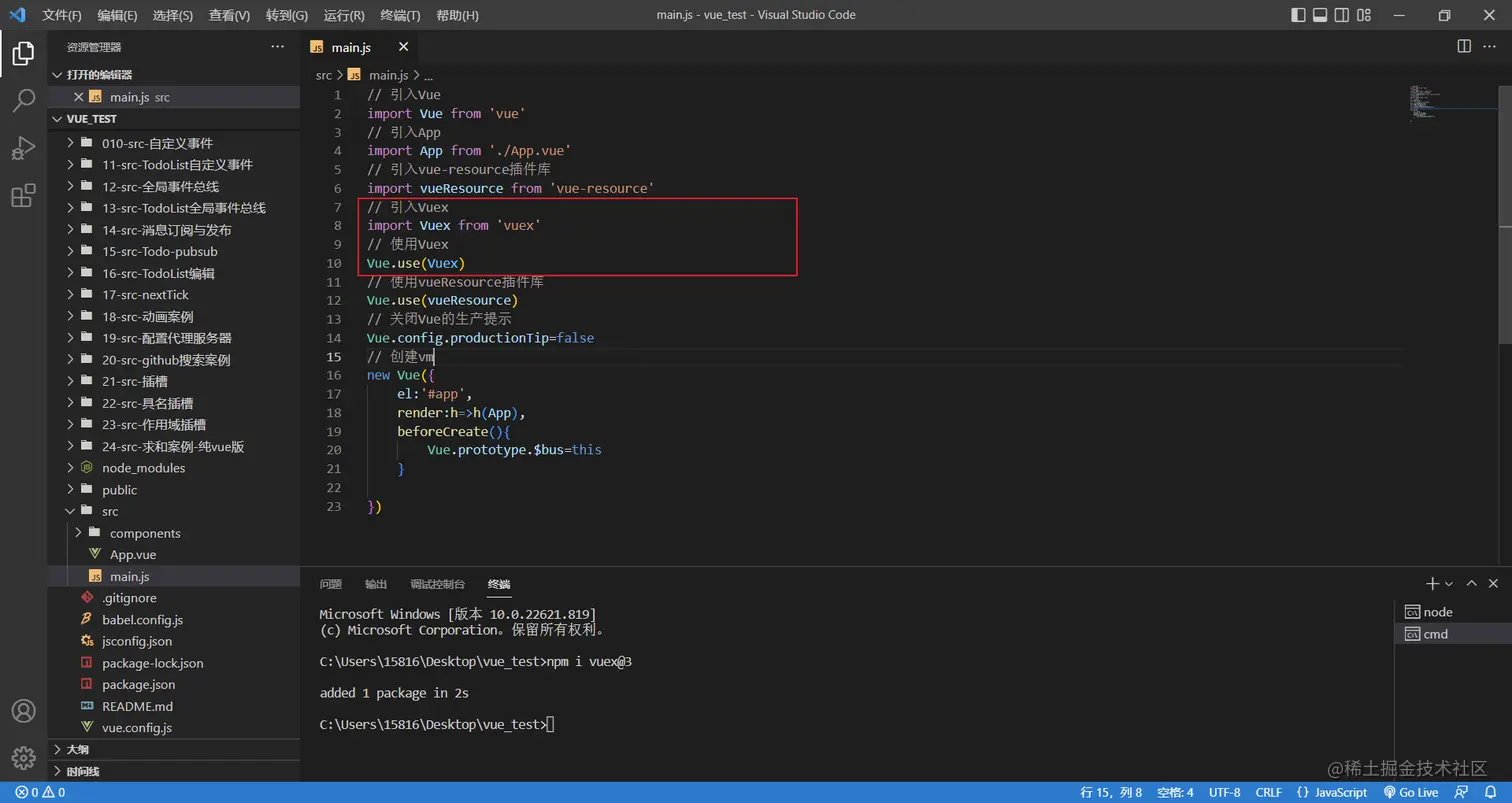Toggle the primary side bar layout icon
Viewport: 1512px width, 803px height.
1298,15
